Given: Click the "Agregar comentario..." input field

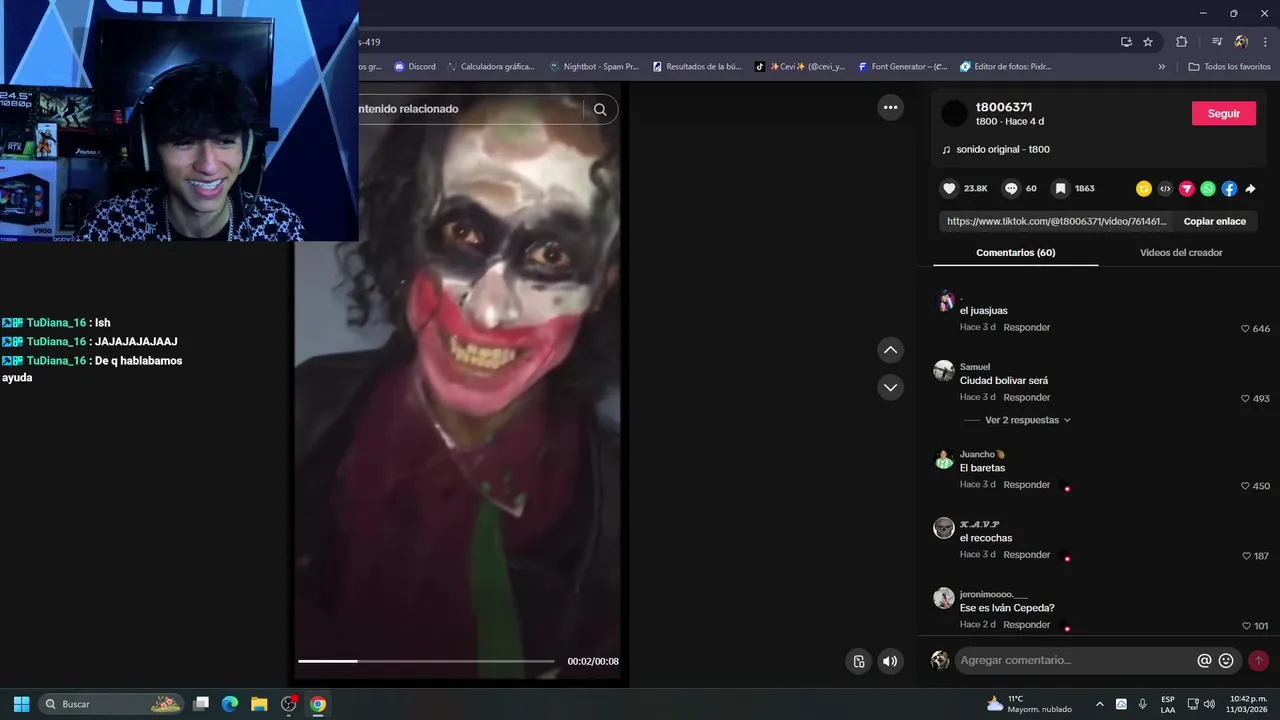Looking at the screenshot, I should [x=1075, y=660].
